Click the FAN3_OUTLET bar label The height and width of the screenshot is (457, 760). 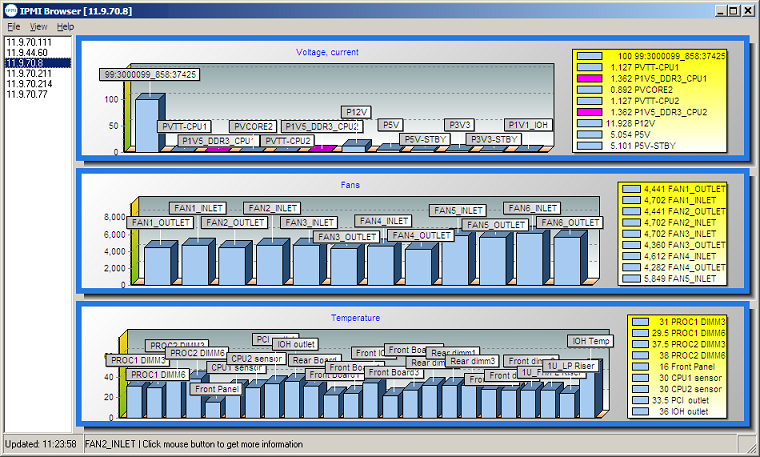click(347, 236)
